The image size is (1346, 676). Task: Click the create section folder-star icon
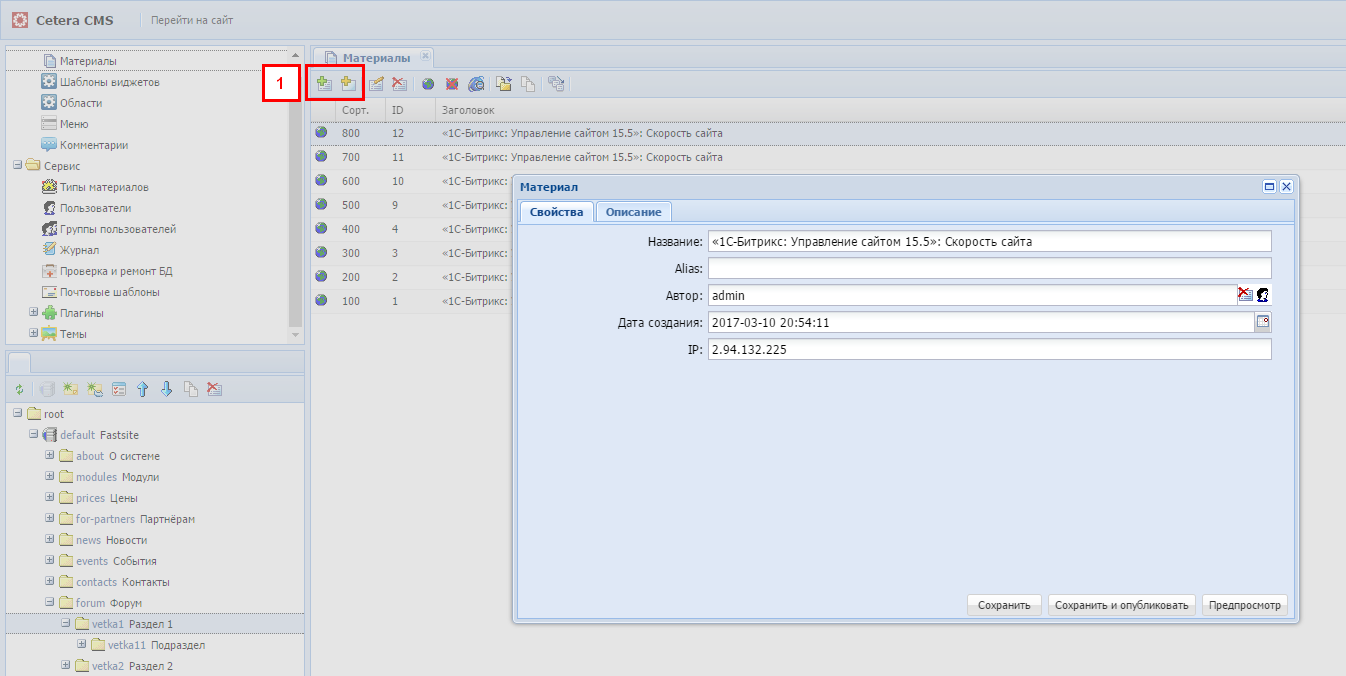[x=70, y=389]
